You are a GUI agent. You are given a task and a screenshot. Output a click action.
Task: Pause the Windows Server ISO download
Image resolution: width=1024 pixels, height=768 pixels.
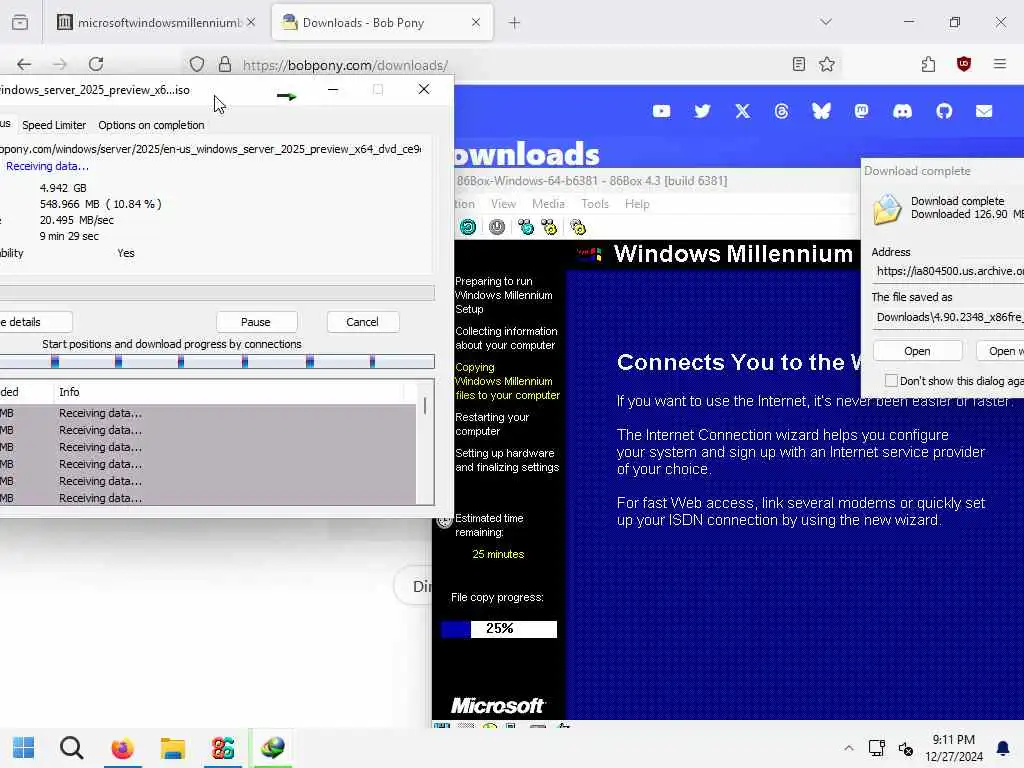click(256, 322)
